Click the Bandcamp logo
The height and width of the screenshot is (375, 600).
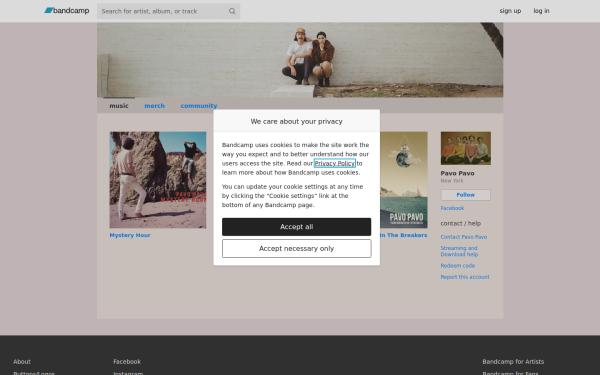tap(67, 11)
